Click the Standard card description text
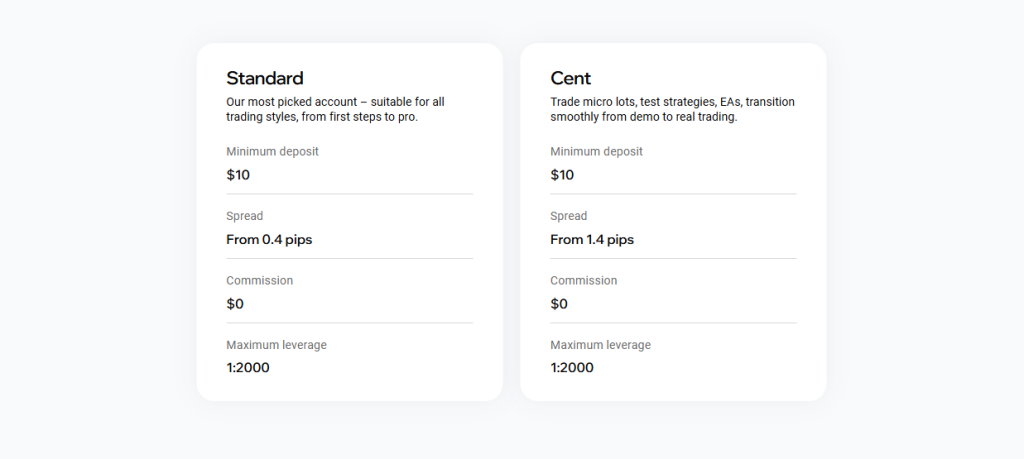The height and width of the screenshot is (459, 1024). tap(335, 109)
